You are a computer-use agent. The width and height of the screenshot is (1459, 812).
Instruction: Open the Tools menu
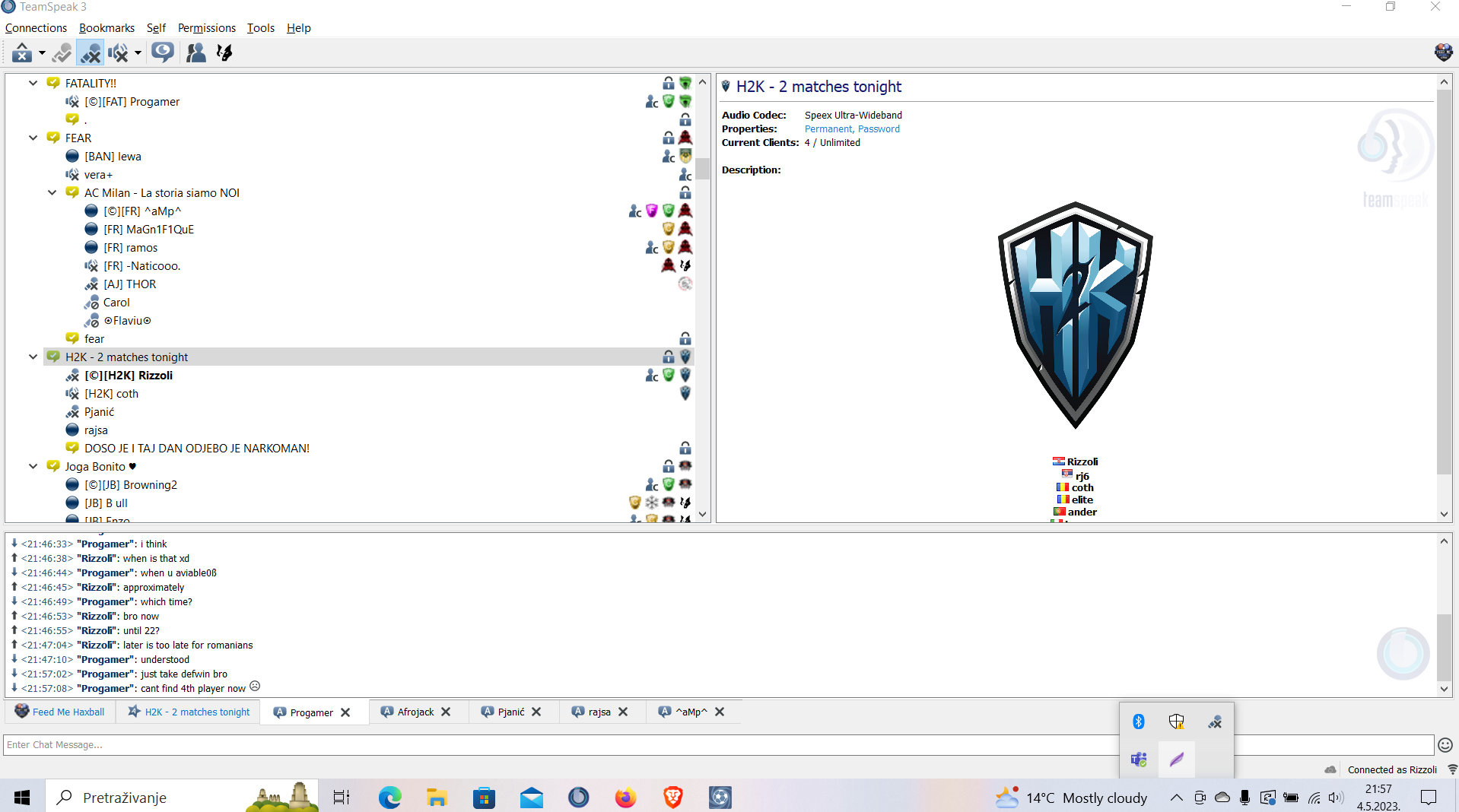261,28
